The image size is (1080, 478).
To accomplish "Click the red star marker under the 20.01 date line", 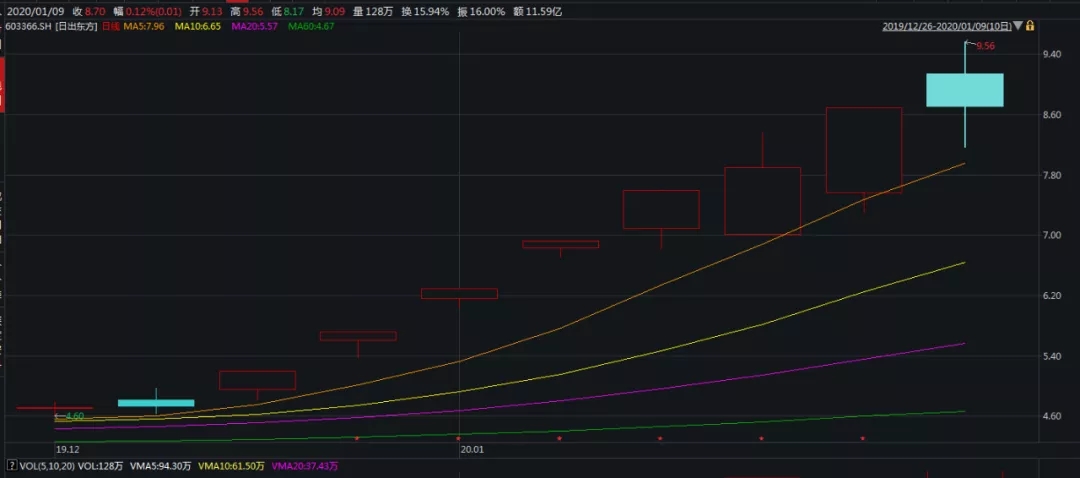I will coord(458,437).
